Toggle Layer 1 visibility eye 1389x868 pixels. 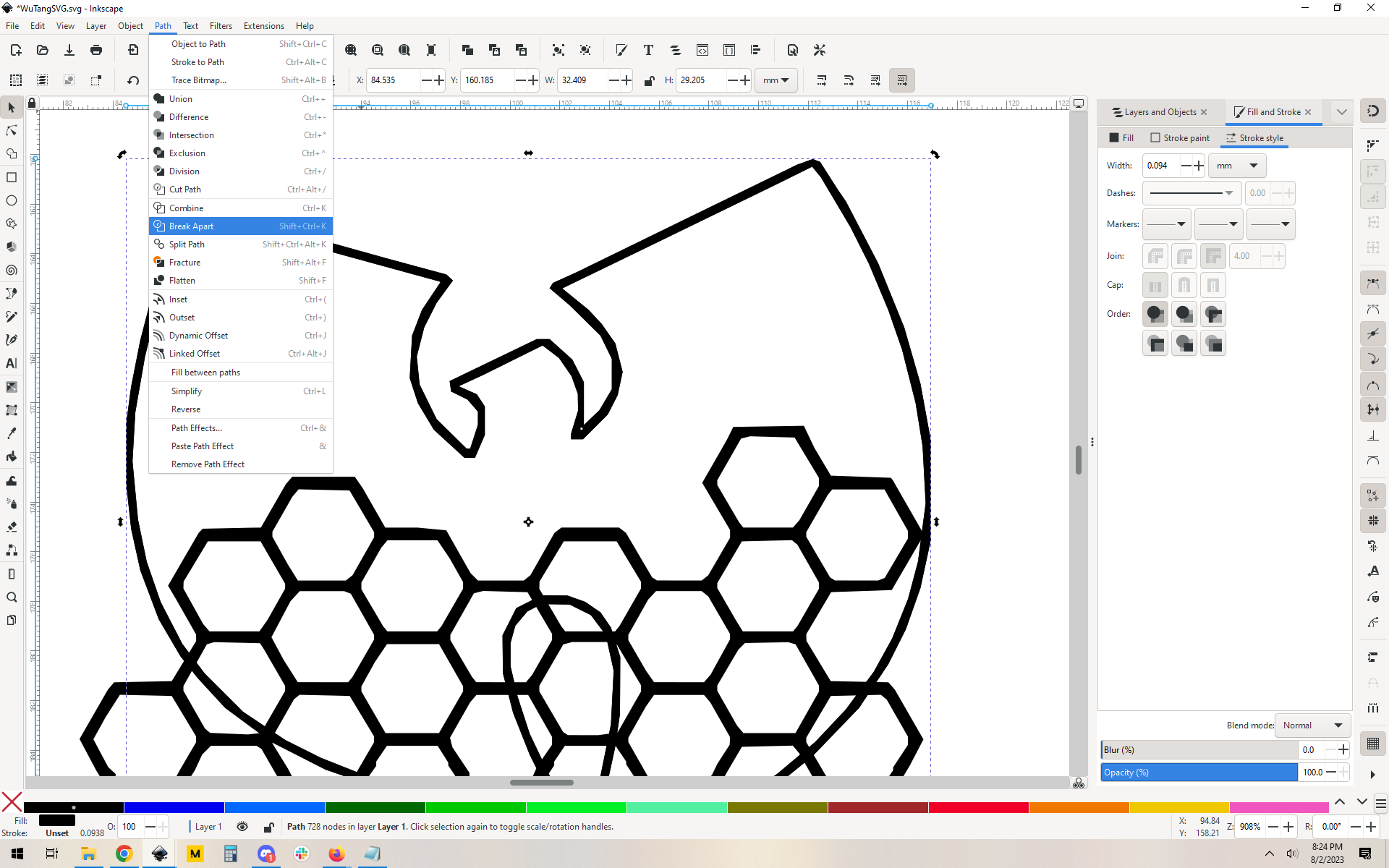[x=242, y=827]
